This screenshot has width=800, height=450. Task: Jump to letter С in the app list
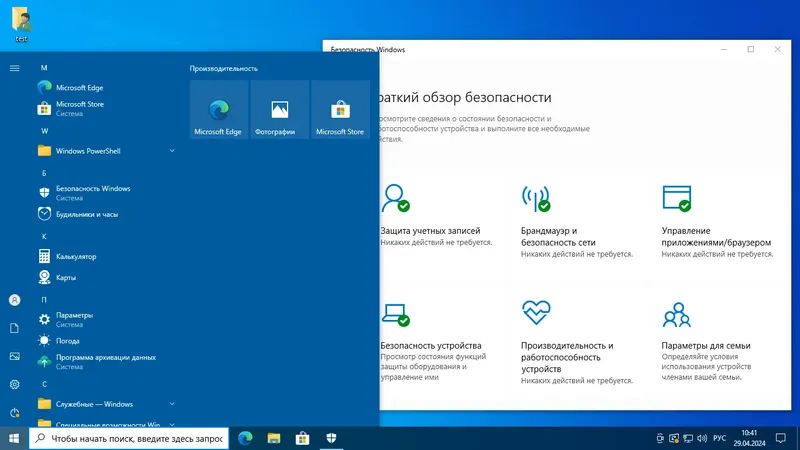44,384
